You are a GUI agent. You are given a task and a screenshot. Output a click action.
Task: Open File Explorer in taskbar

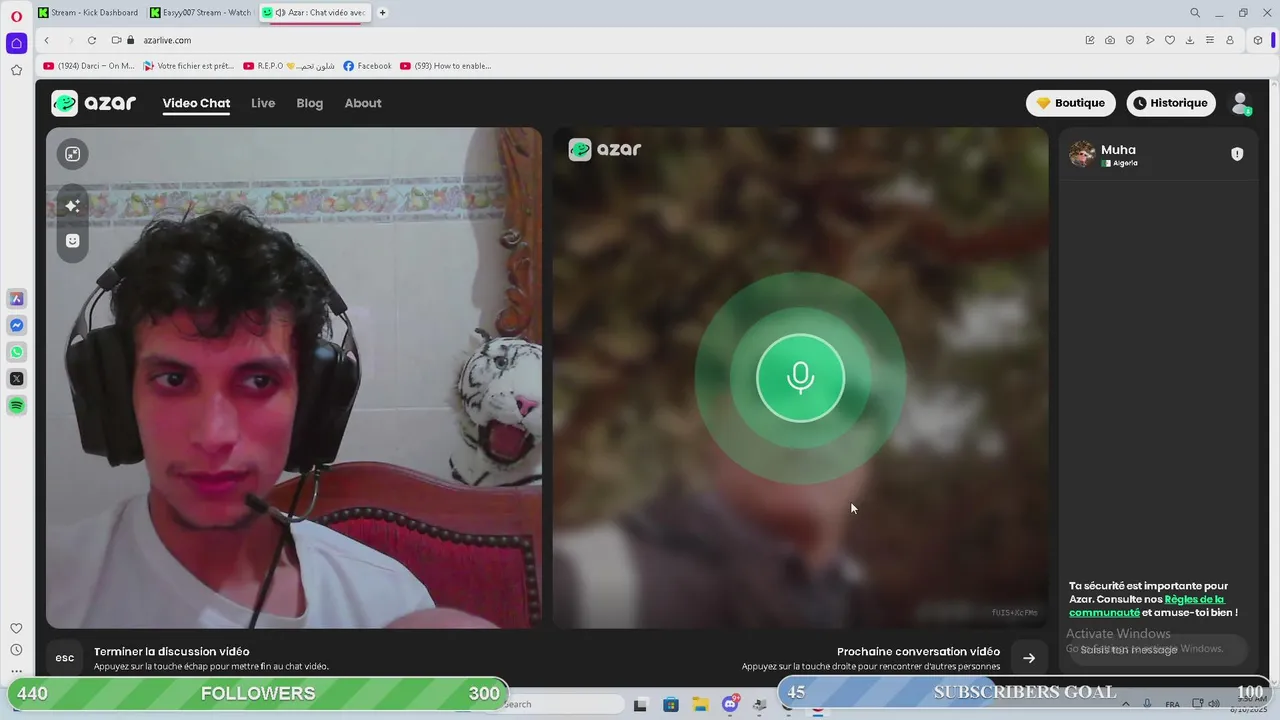[x=701, y=705]
